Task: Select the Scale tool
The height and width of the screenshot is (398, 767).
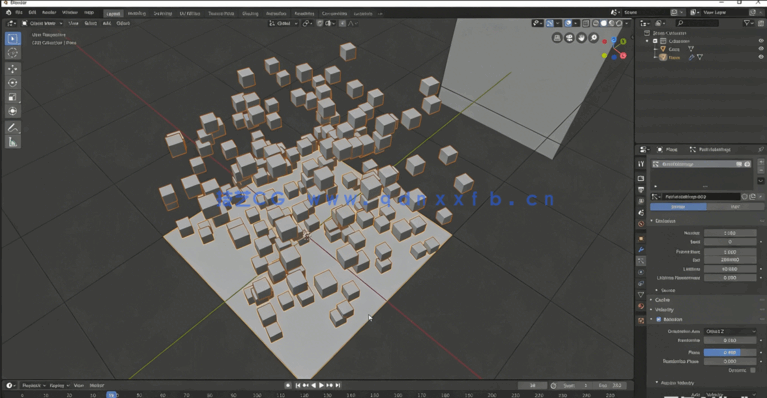Action: click(x=13, y=97)
